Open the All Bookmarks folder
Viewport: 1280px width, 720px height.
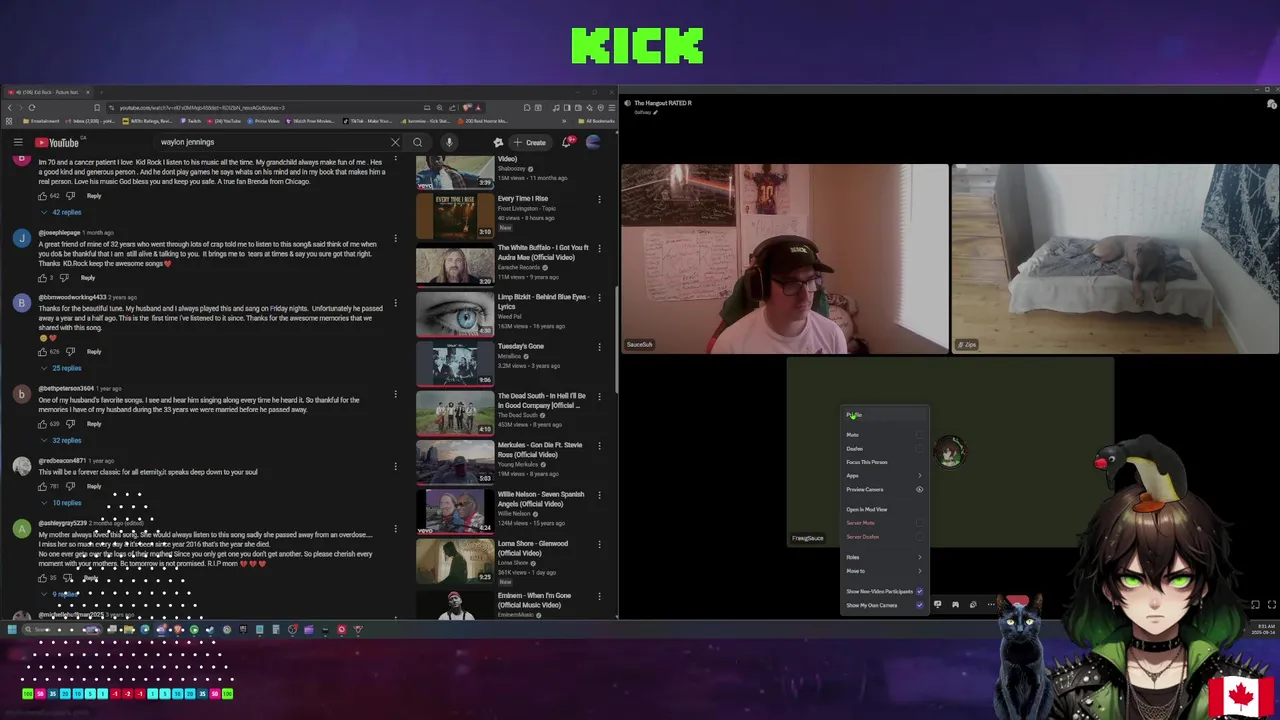[598, 121]
